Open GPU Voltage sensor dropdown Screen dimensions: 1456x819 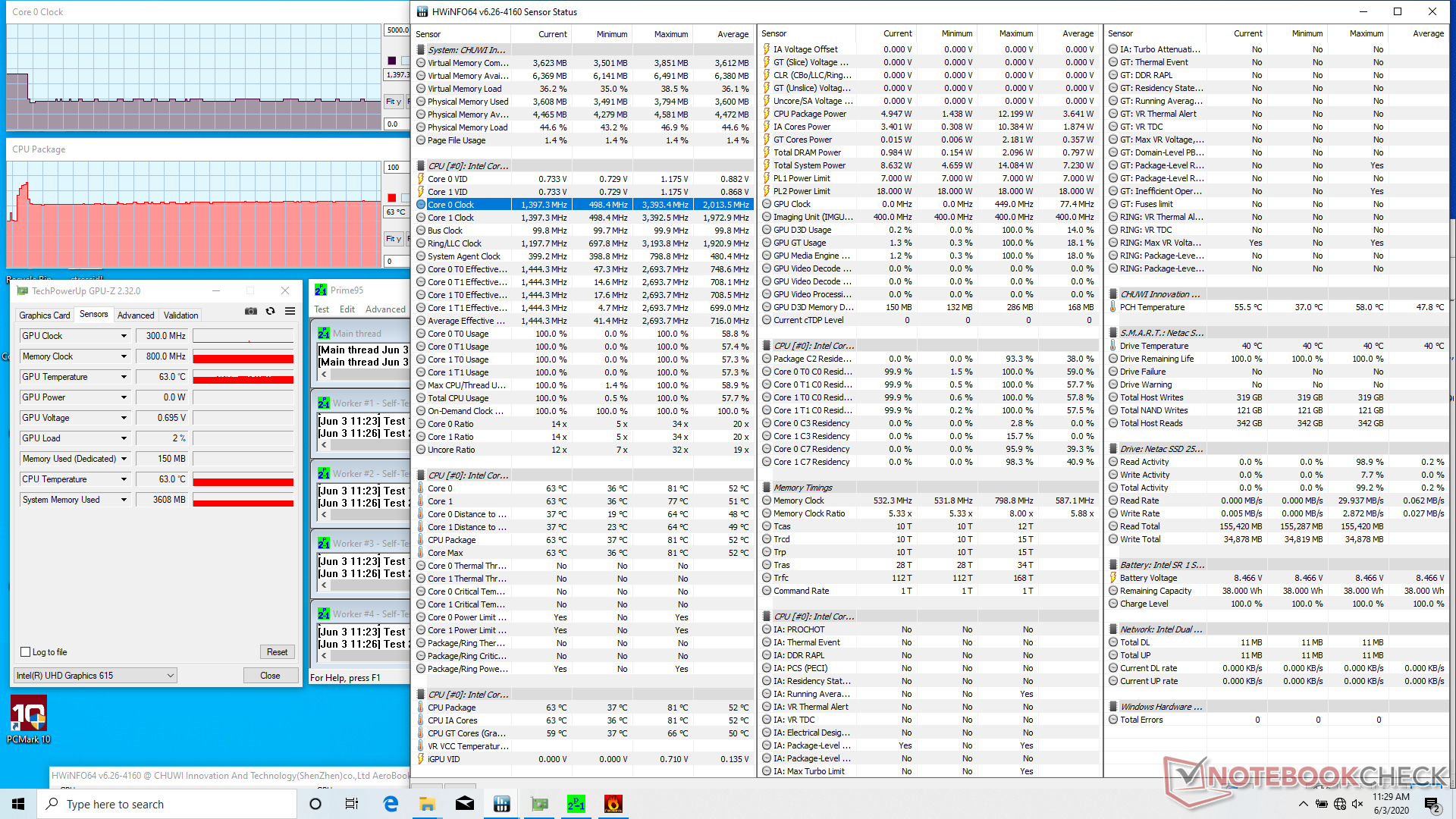coord(124,418)
